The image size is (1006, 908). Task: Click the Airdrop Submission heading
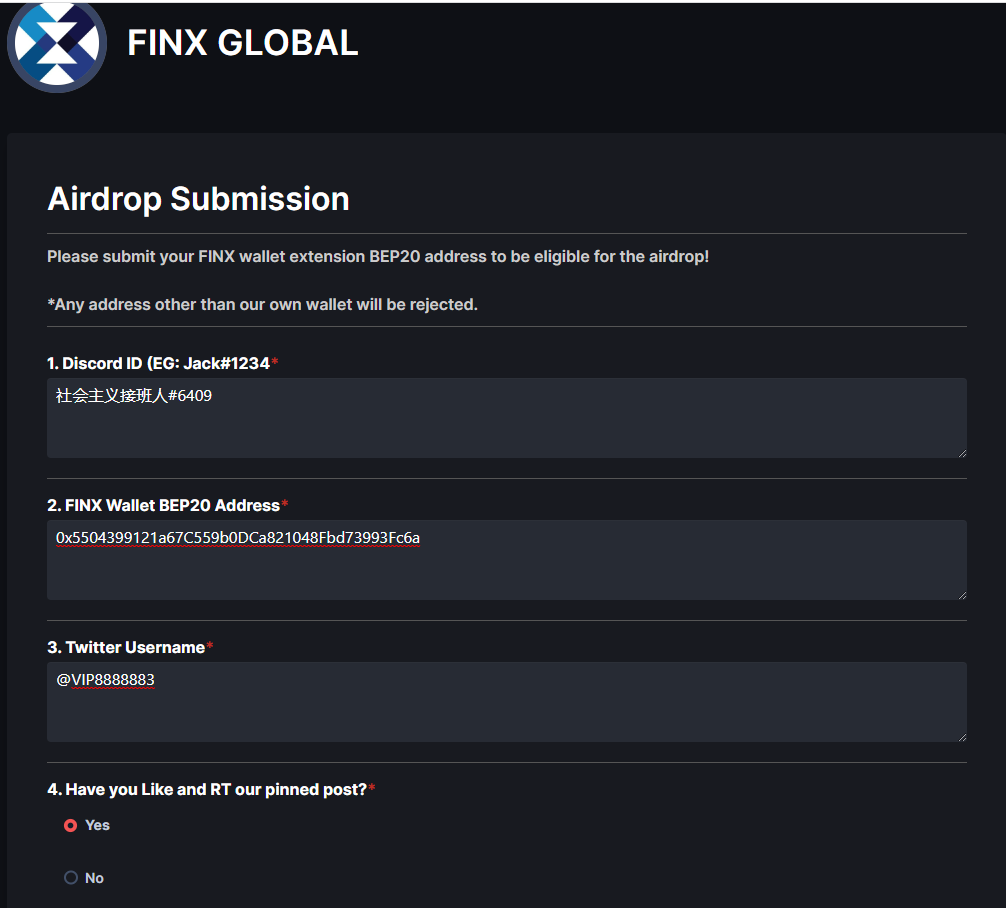point(198,199)
